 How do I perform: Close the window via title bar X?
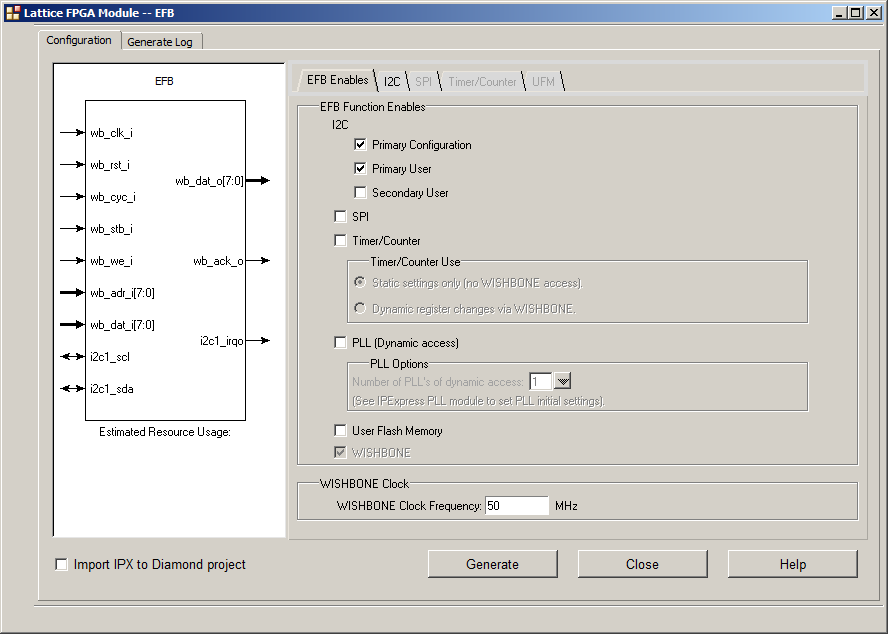click(873, 12)
